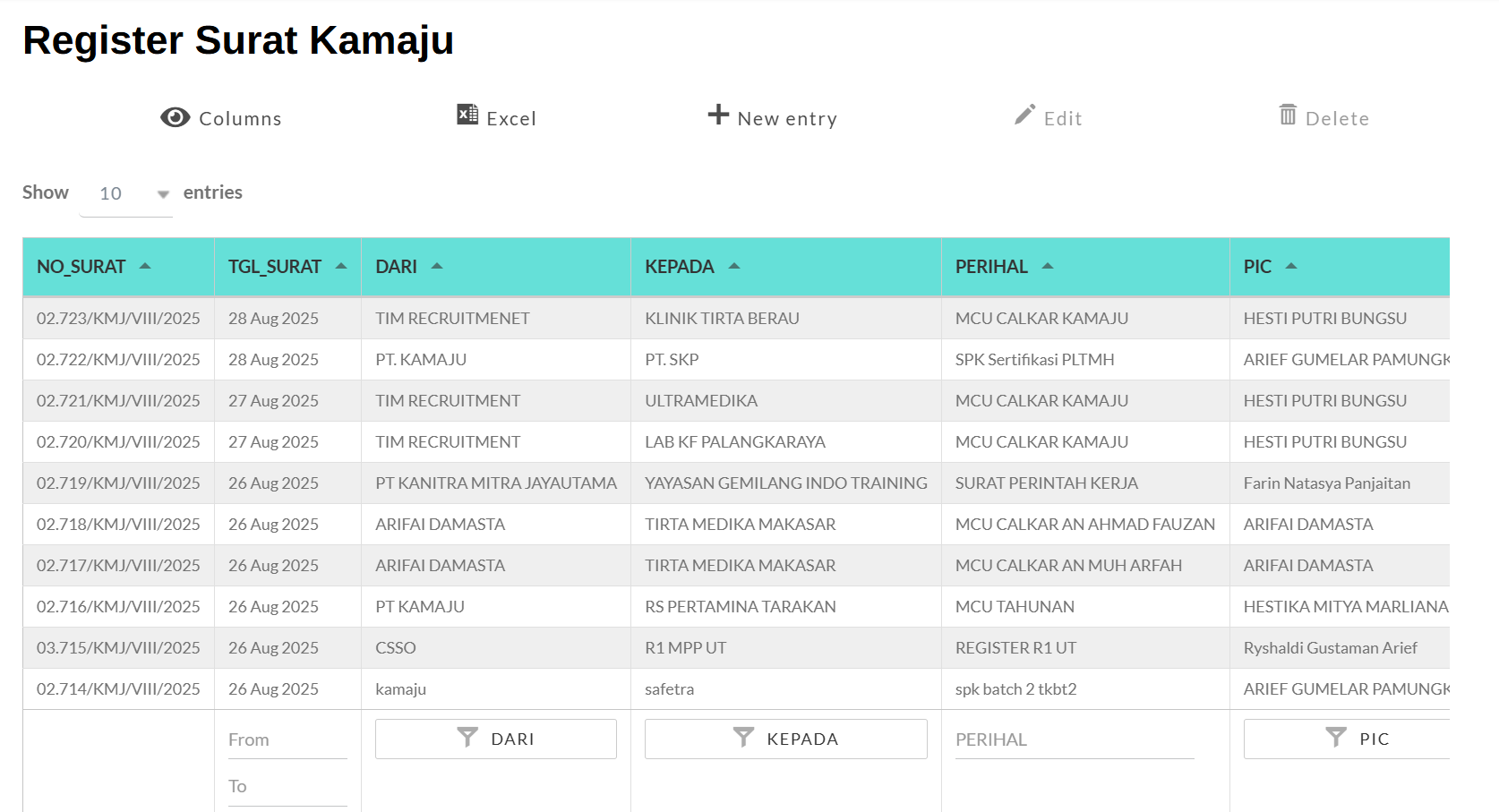The width and height of the screenshot is (1499, 812).
Task: Select row 02.723/KMJ/VIII/2025 in the table
Action: point(118,318)
